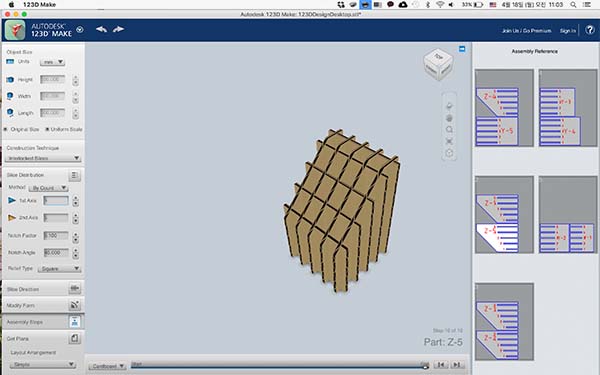Click the Sign In link
This screenshot has height=375, width=600.
tap(567, 31)
